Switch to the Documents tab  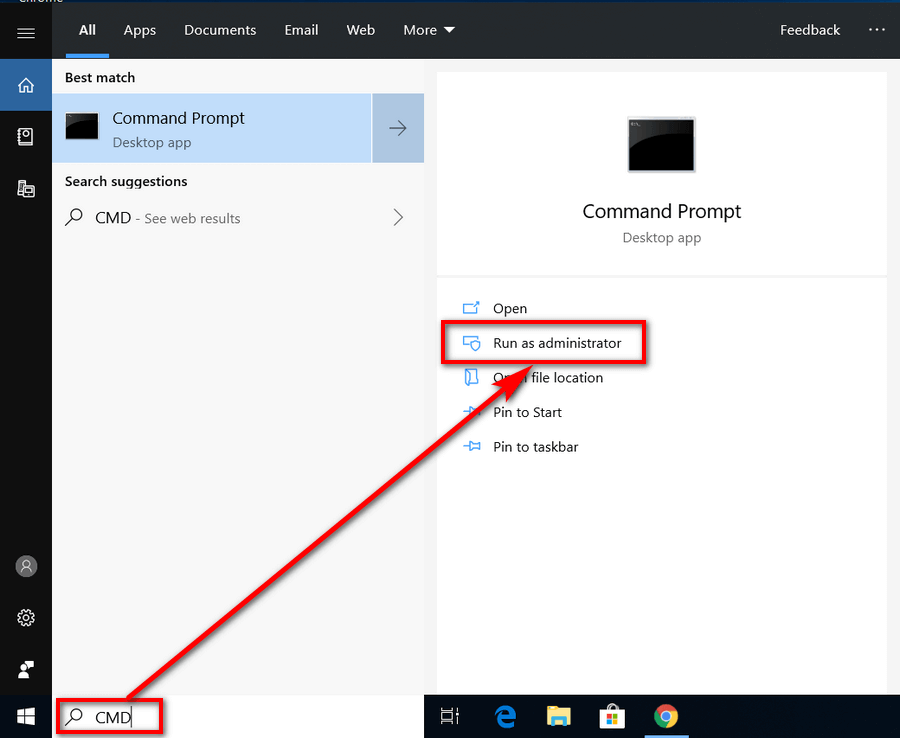220,30
